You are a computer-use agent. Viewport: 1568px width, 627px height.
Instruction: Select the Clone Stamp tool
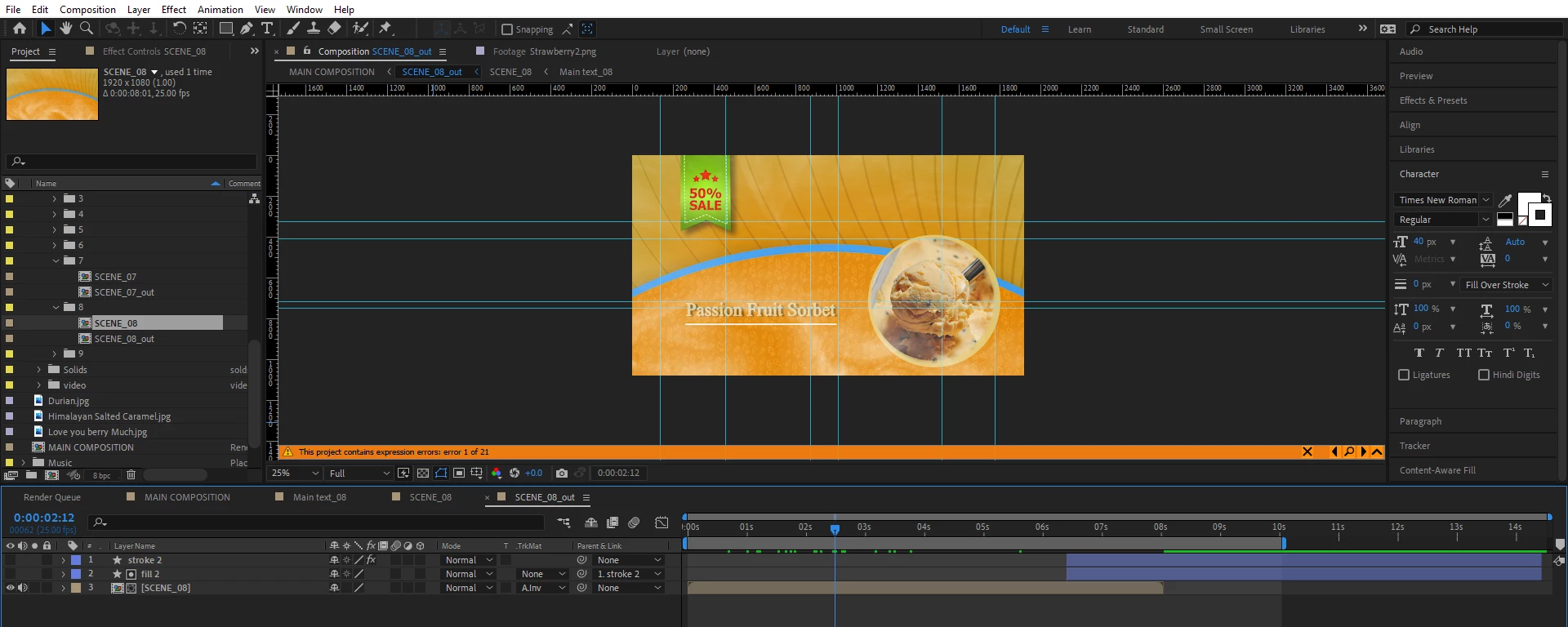pyautogui.click(x=314, y=29)
